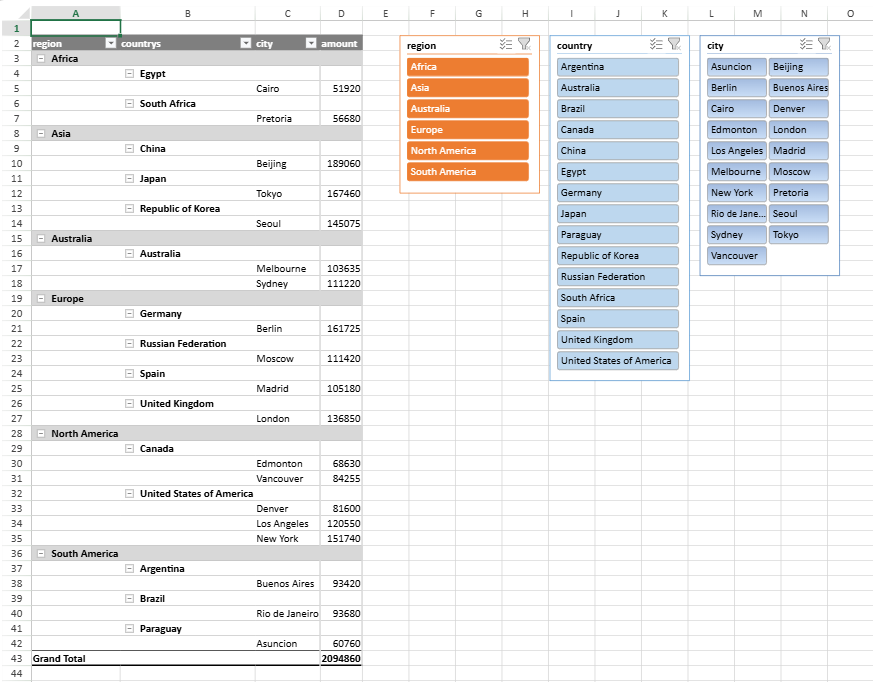873x682 pixels.
Task: Toggle multi-select in city slicer
Action: (x=806, y=44)
